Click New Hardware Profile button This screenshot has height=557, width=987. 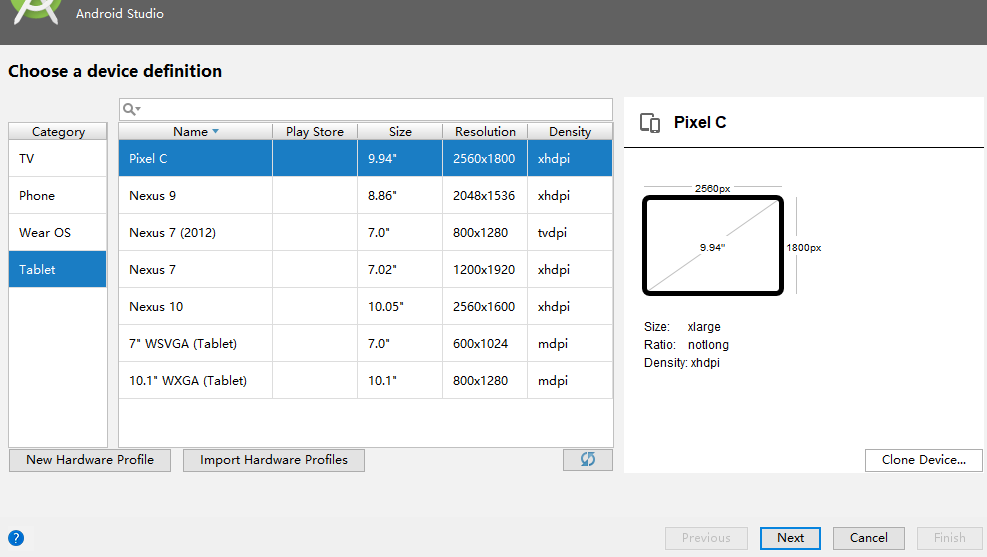90,460
